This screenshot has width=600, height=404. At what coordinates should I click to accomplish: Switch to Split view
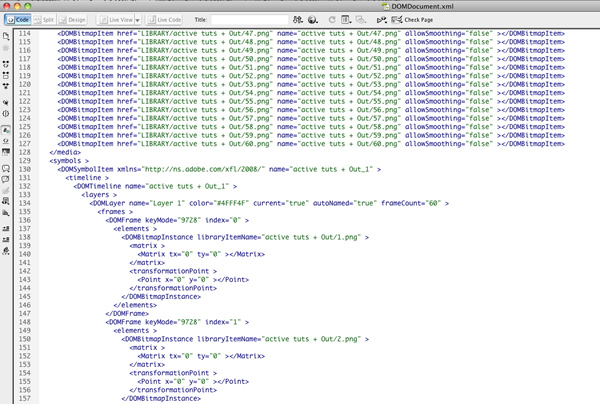[44, 20]
